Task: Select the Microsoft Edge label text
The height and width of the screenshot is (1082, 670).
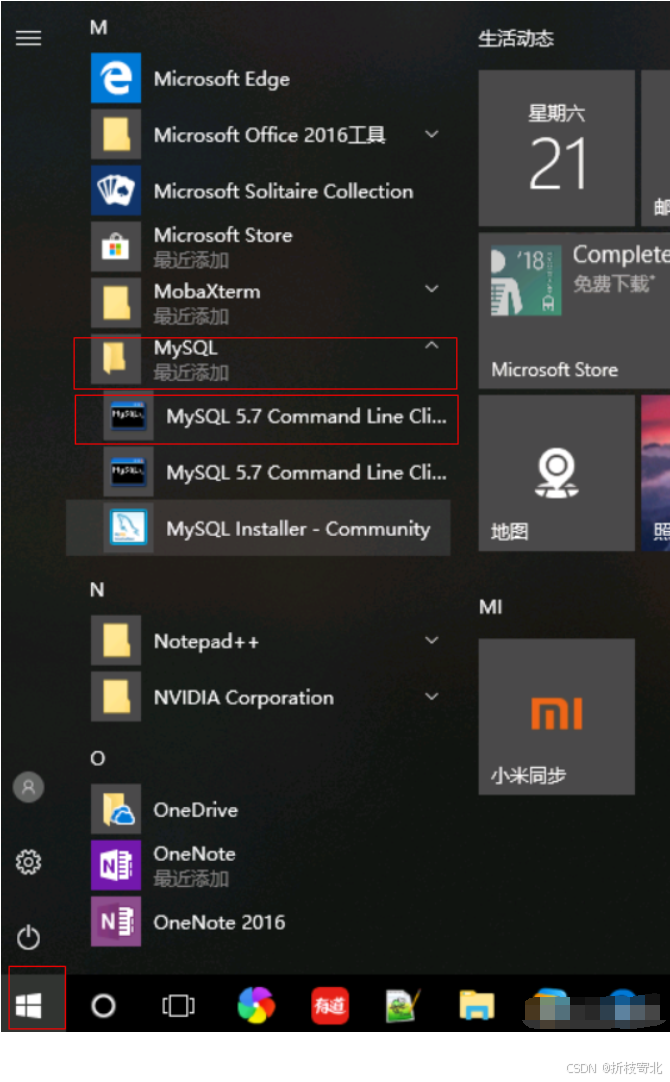Action: (221, 79)
